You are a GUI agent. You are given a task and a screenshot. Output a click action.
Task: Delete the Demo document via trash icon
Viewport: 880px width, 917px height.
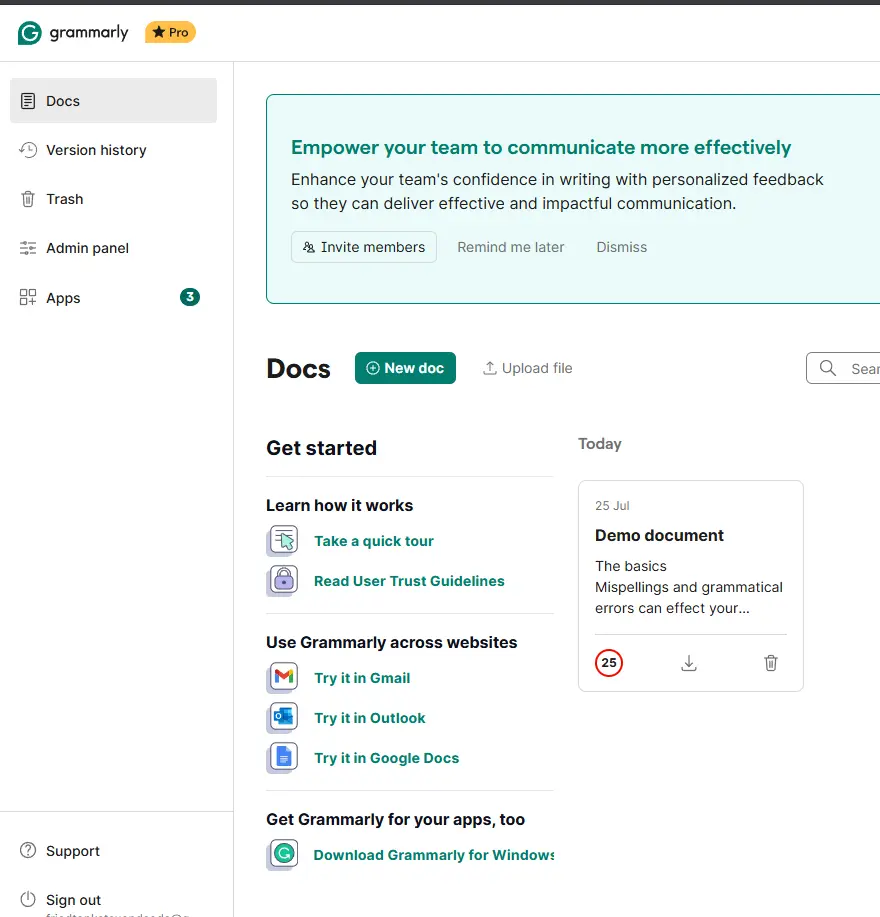click(771, 663)
